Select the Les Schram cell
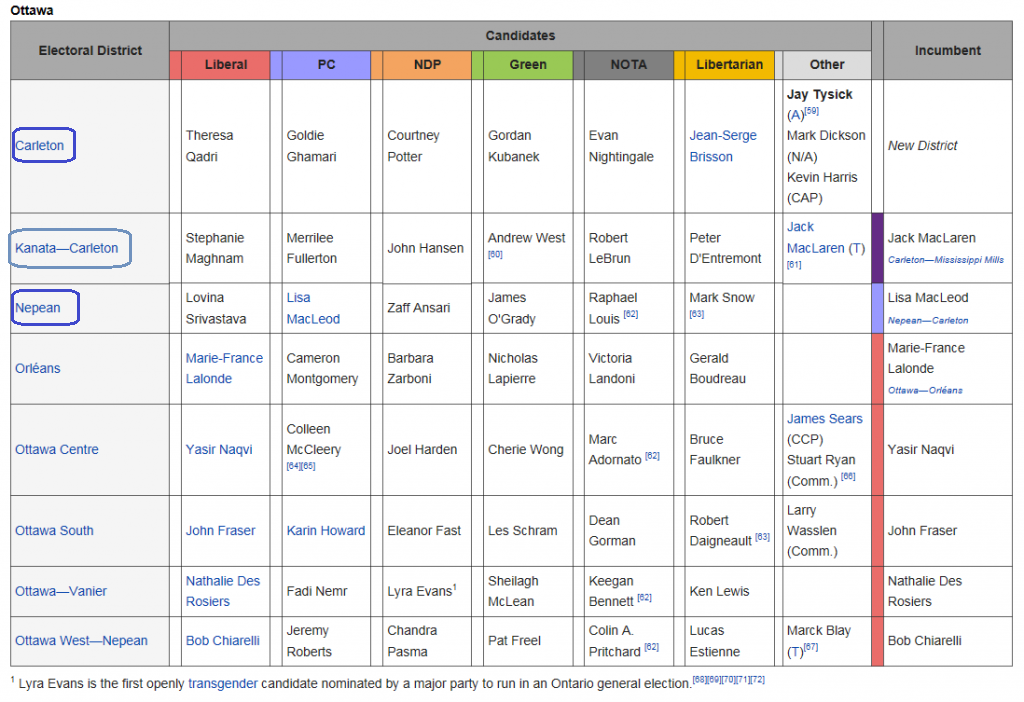Image resolution: width=1024 pixels, height=702 pixels. [x=528, y=530]
